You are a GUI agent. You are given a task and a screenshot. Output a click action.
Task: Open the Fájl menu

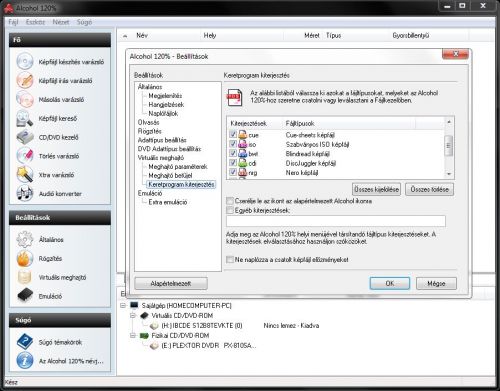coord(13,22)
